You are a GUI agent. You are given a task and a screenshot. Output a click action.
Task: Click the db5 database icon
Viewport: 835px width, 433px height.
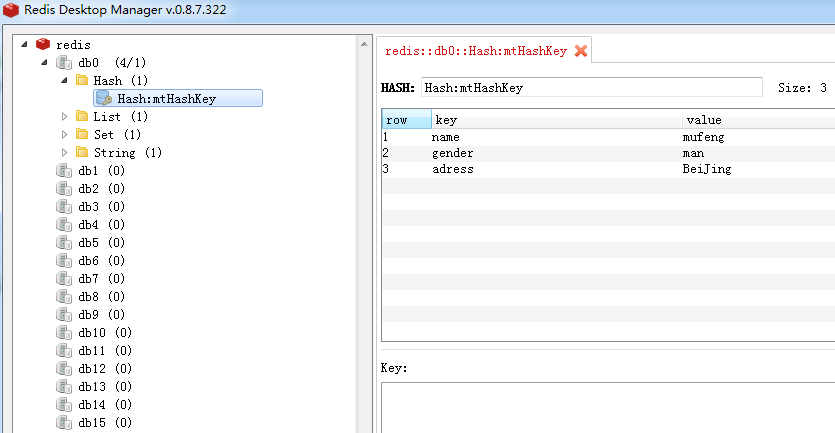pos(64,242)
